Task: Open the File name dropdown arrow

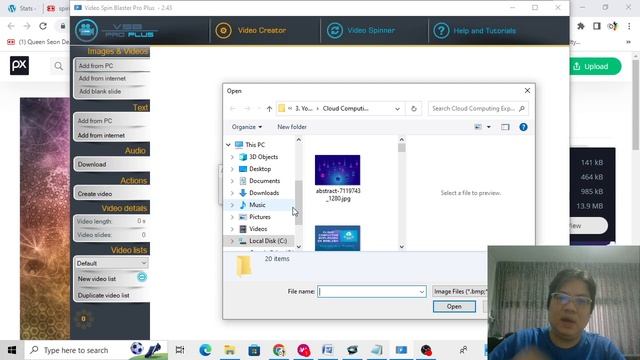Action: [x=422, y=292]
